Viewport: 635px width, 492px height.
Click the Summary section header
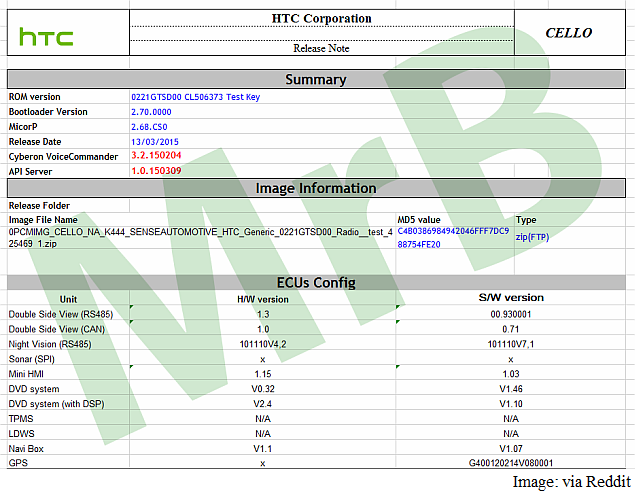316,79
